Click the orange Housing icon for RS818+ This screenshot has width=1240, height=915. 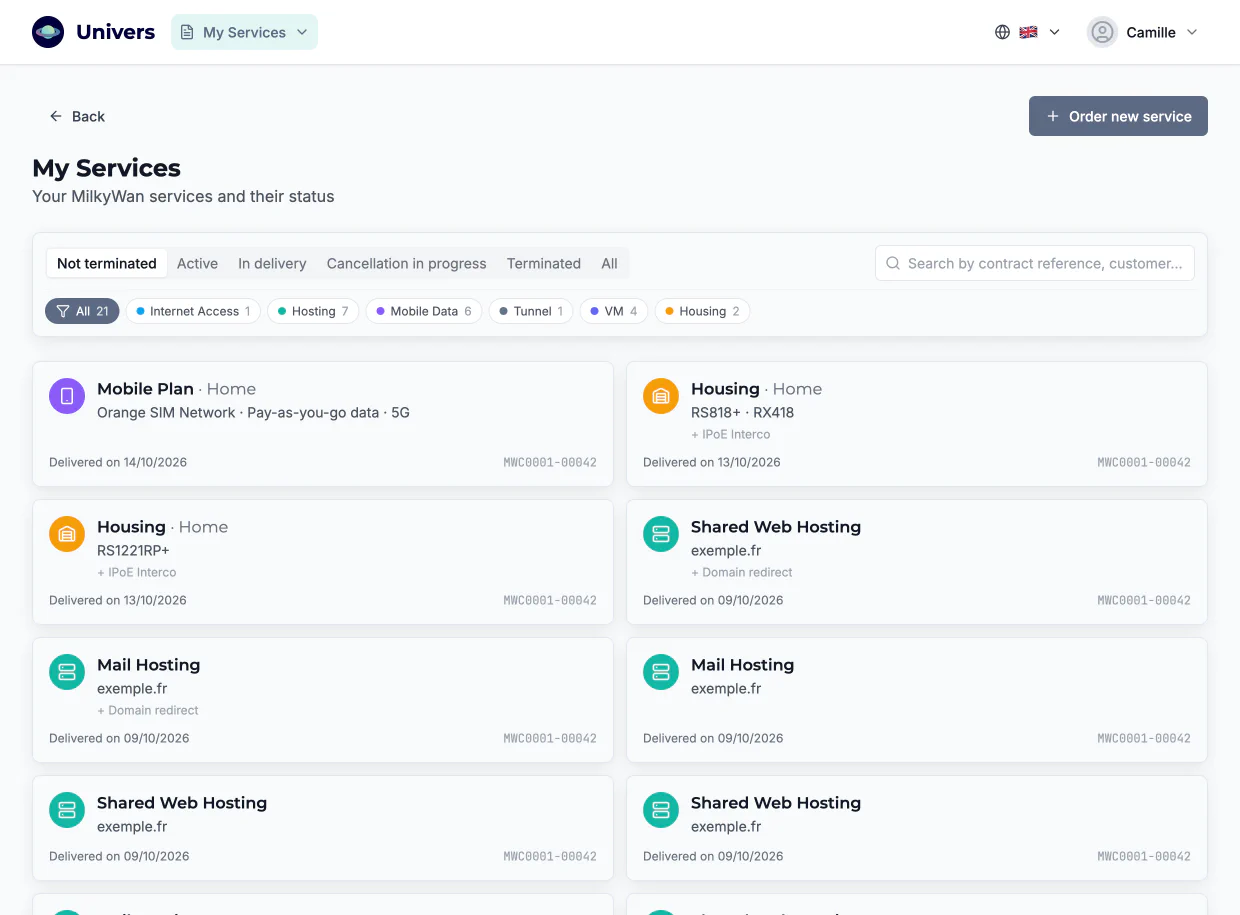[x=661, y=396]
